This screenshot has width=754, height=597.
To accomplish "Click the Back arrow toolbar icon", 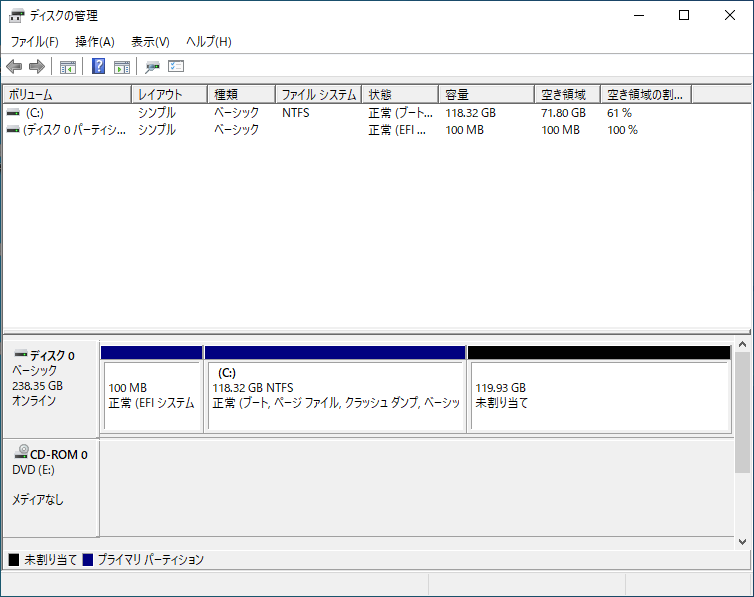I will 14,67.
